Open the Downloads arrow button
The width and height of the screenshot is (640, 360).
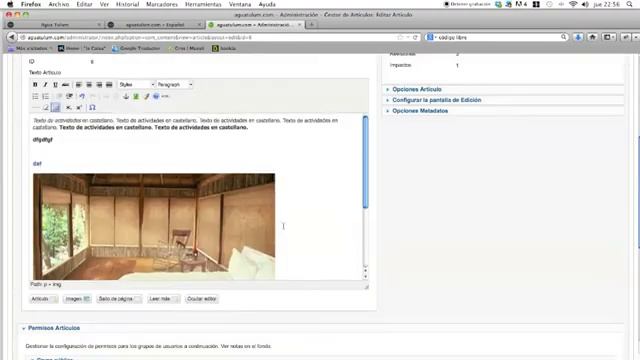(578, 37)
